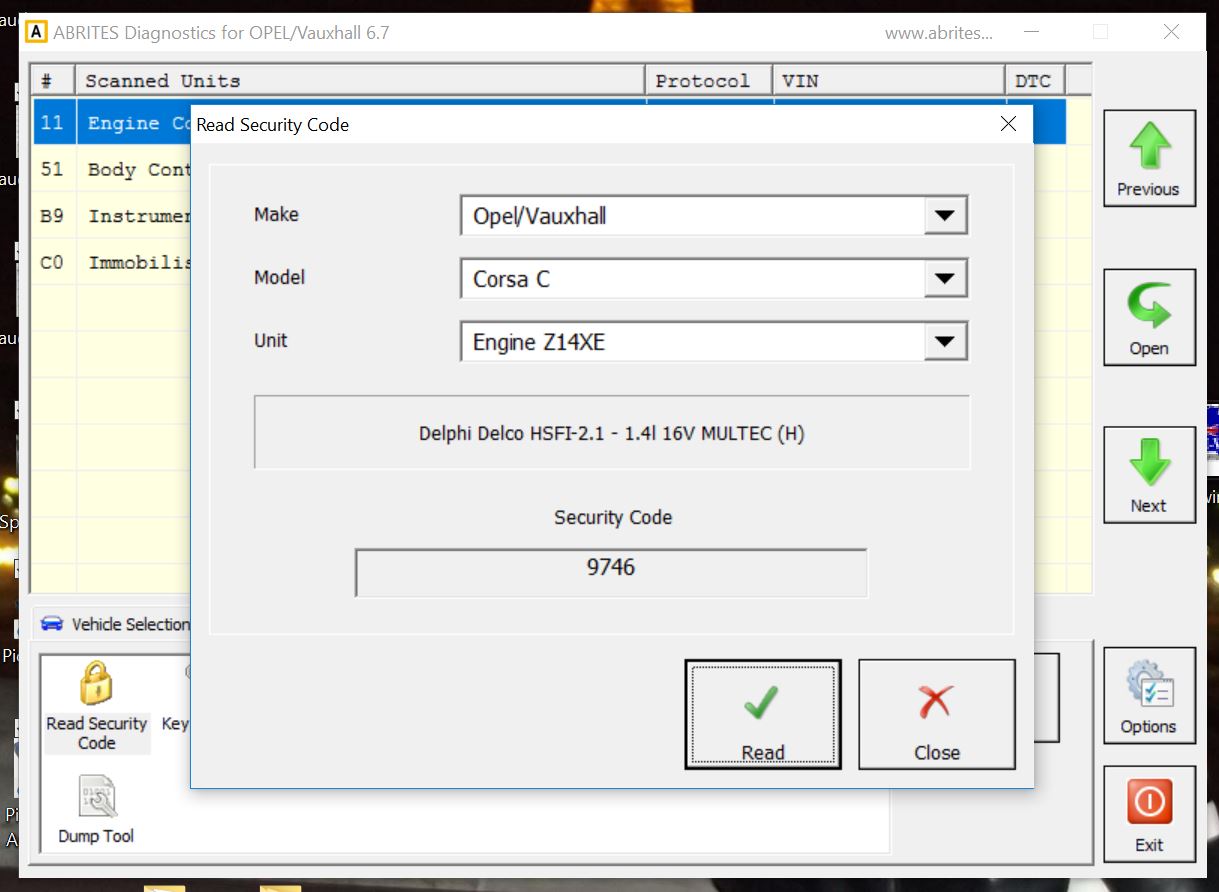
Task: Select unit row C0 Immobiliser
Action: point(111,262)
